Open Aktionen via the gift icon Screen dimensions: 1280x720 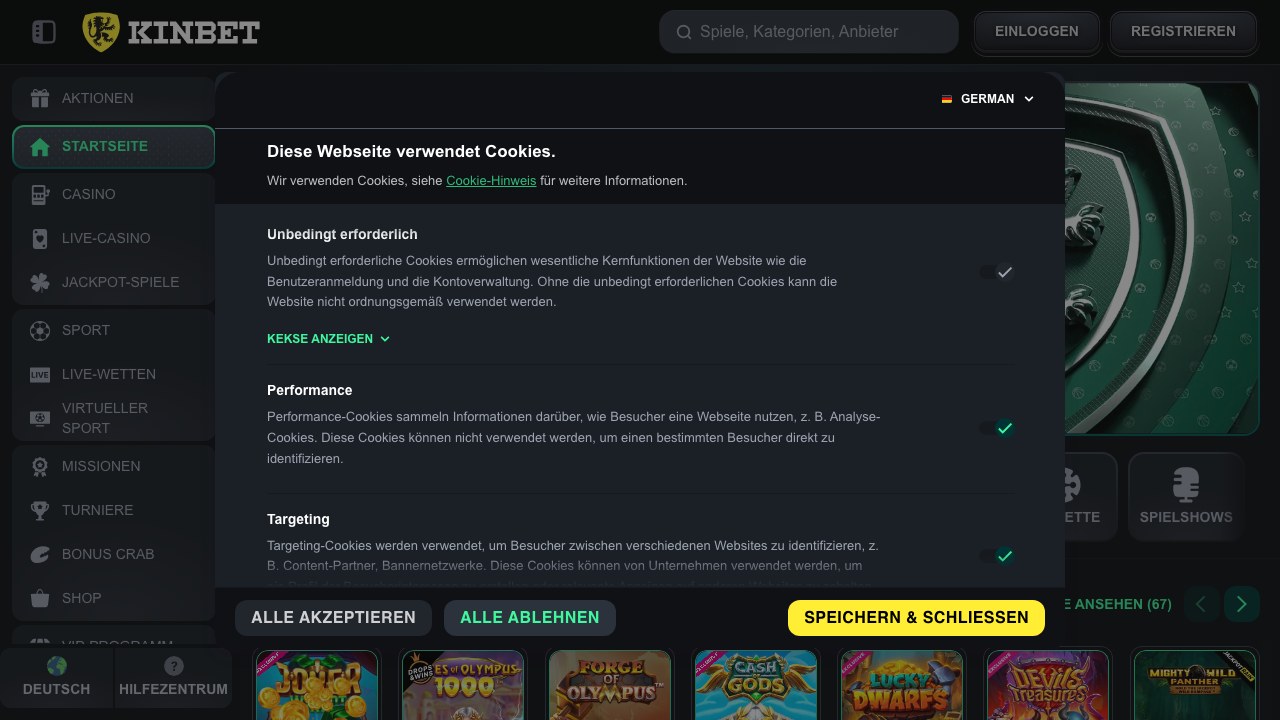(40, 98)
